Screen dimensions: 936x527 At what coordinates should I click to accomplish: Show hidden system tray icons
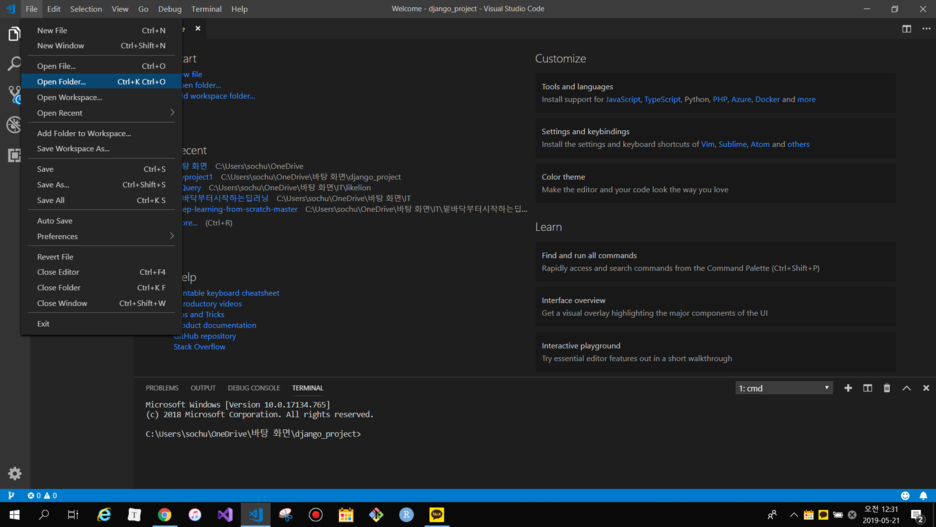tap(793, 514)
